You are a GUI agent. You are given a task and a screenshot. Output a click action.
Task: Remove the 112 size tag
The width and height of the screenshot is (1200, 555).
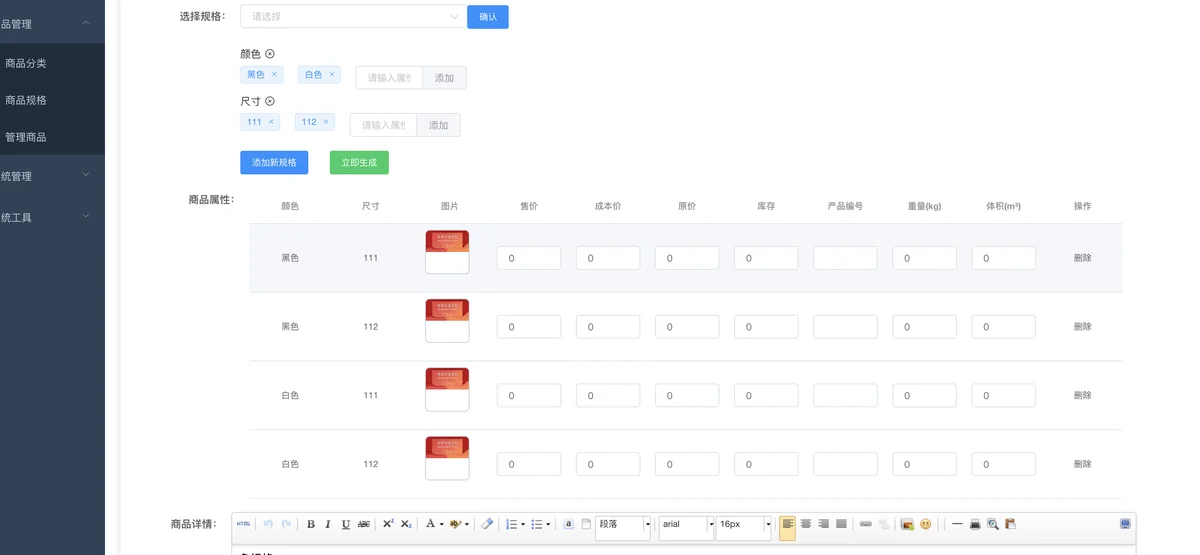point(326,122)
